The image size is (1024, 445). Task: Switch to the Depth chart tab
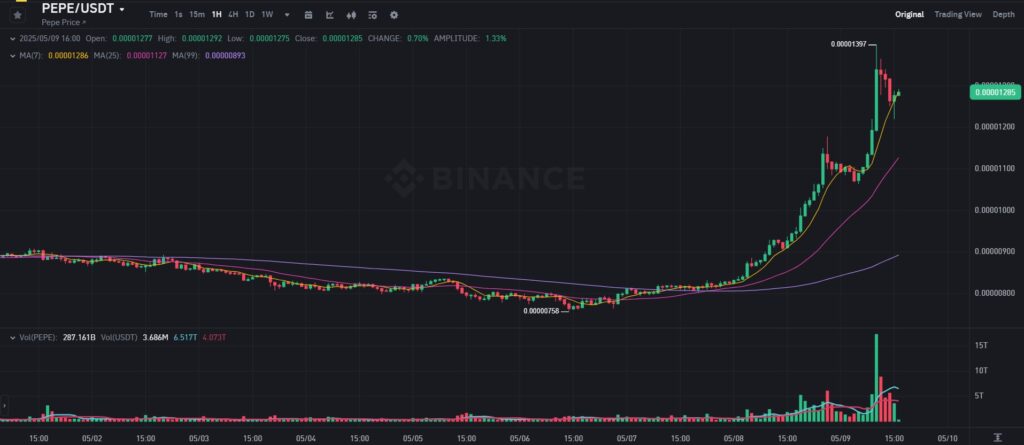point(1002,15)
